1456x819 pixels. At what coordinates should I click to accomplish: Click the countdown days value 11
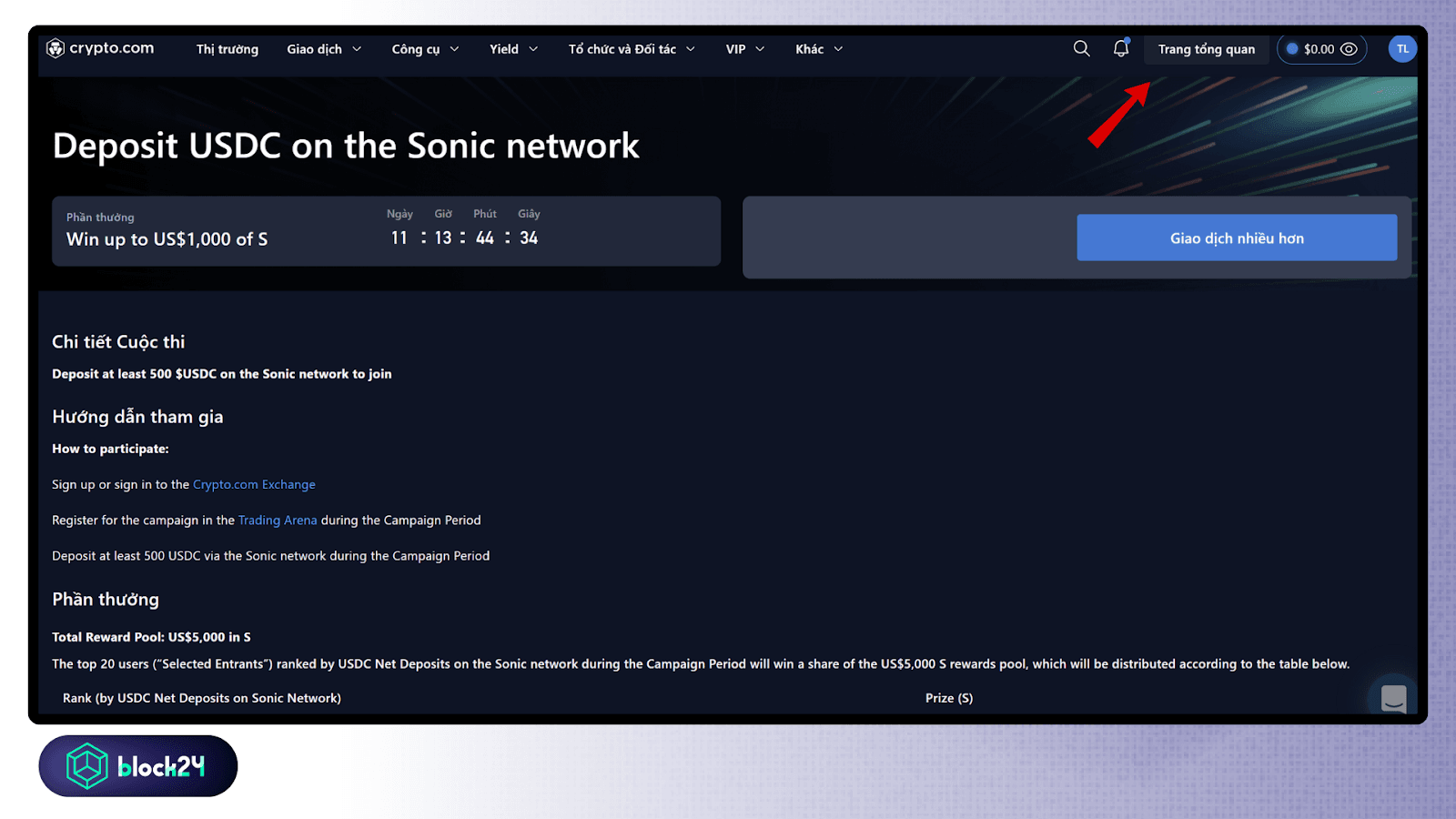tap(399, 238)
